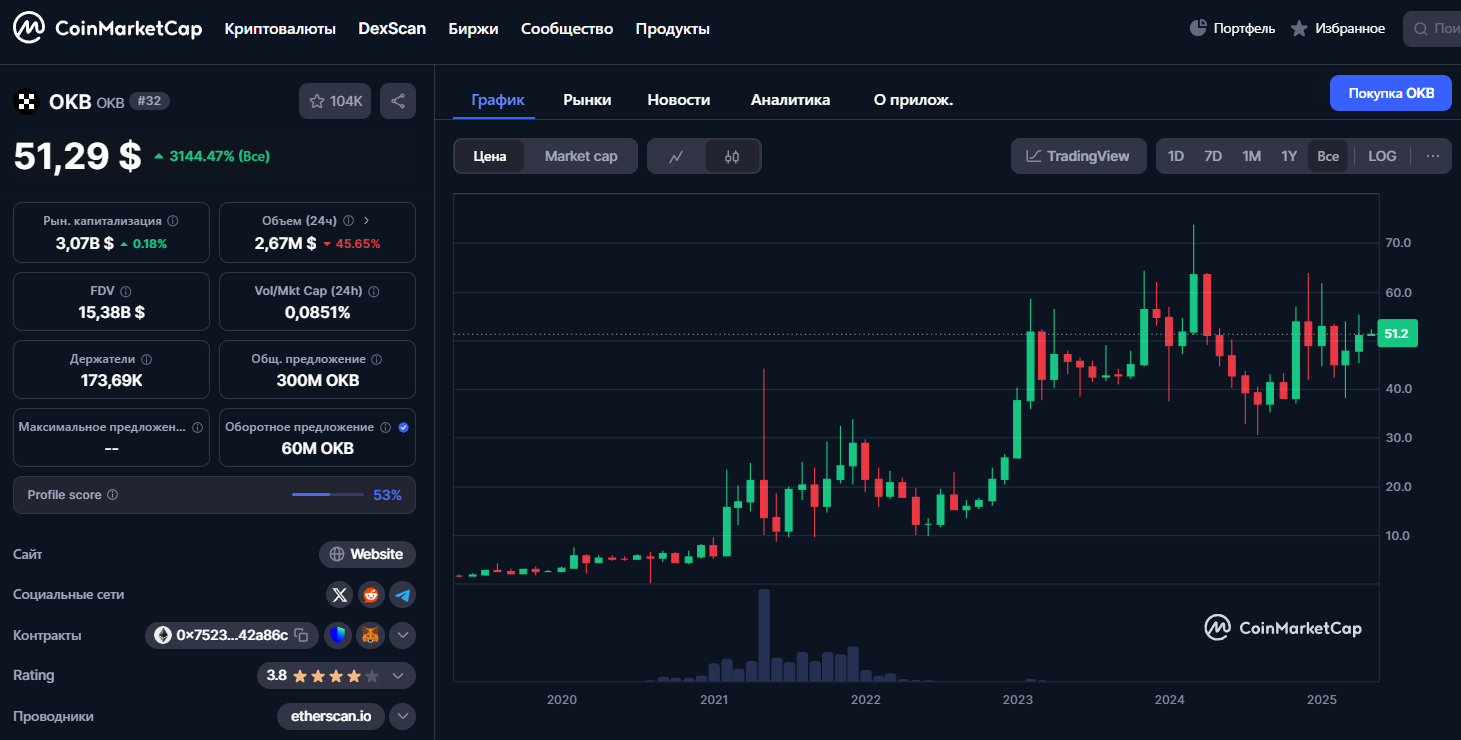This screenshot has width=1461, height=740.
Task: Toggle chart to Market cap view
Action: 581,156
